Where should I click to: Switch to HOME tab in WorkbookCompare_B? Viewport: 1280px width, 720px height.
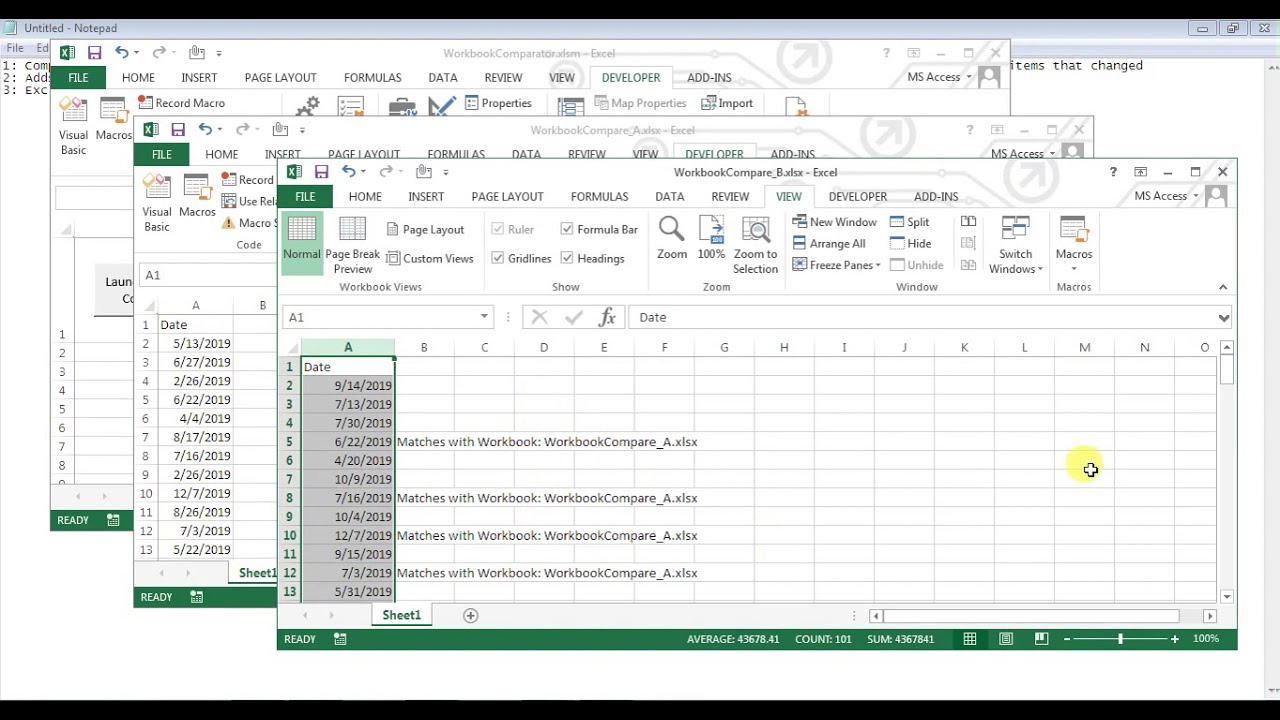point(365,197)
